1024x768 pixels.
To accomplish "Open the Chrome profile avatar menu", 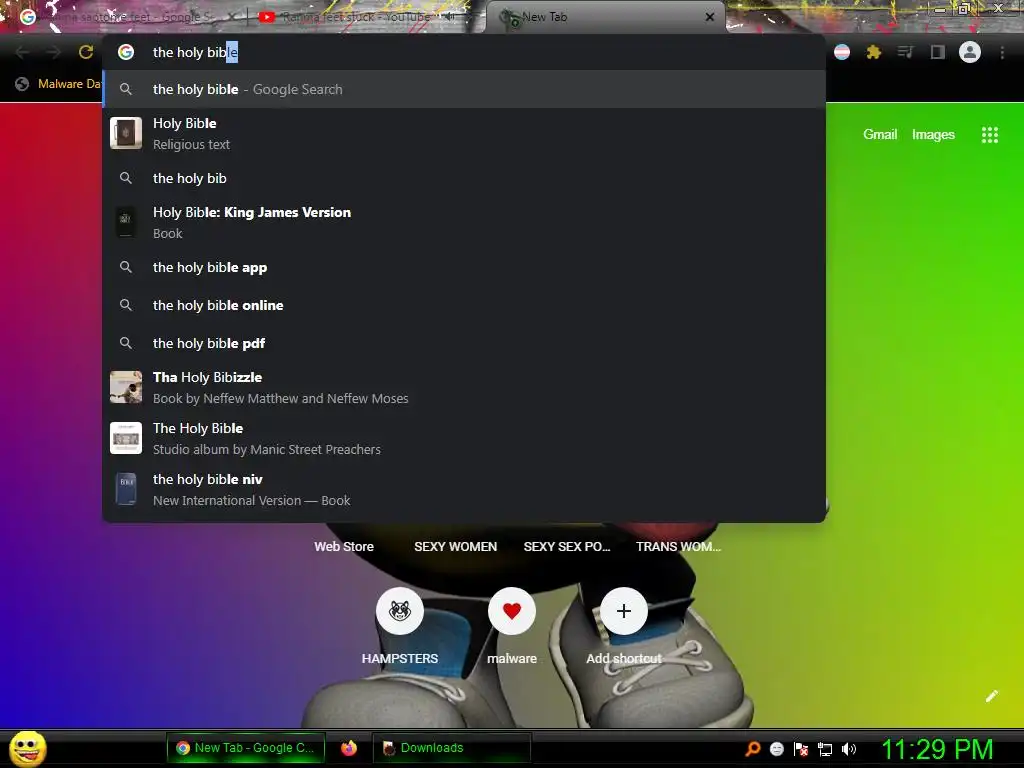I will coord(970,52).
